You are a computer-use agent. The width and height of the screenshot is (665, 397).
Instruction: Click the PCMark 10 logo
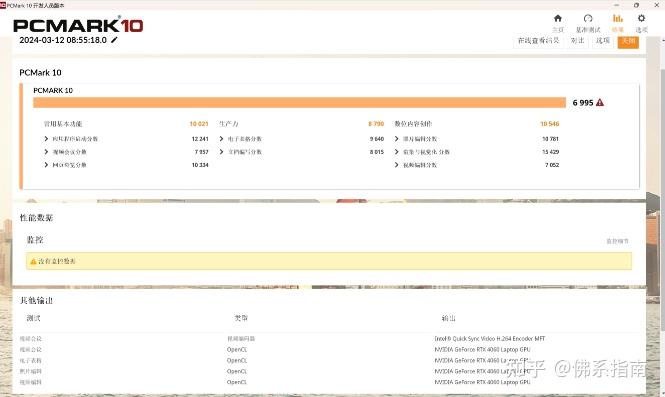click(x=78, y=25)
